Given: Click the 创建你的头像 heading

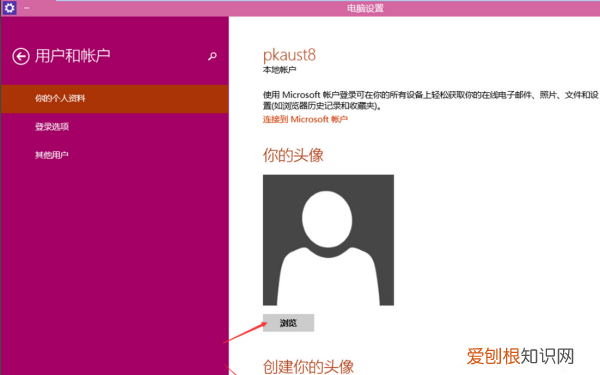Looking at the screenshot, I should pos(308,367).
